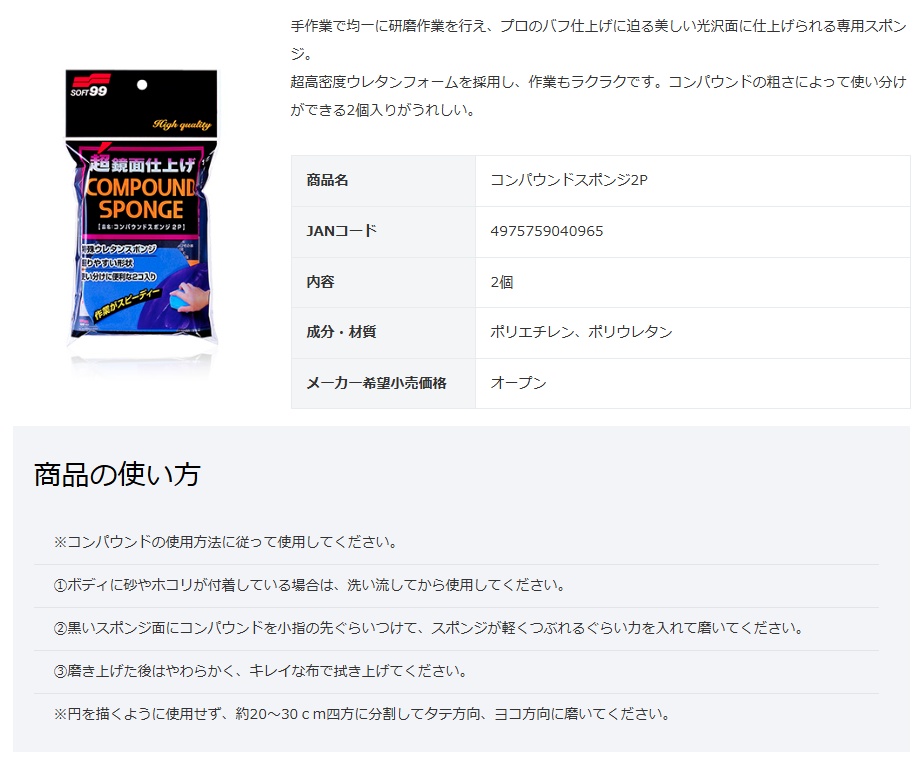Image resolution: width=922 pixels, height=765 pixels.
Task: Click the blue sponge shown in the photo
Action: tap(176, 302)
